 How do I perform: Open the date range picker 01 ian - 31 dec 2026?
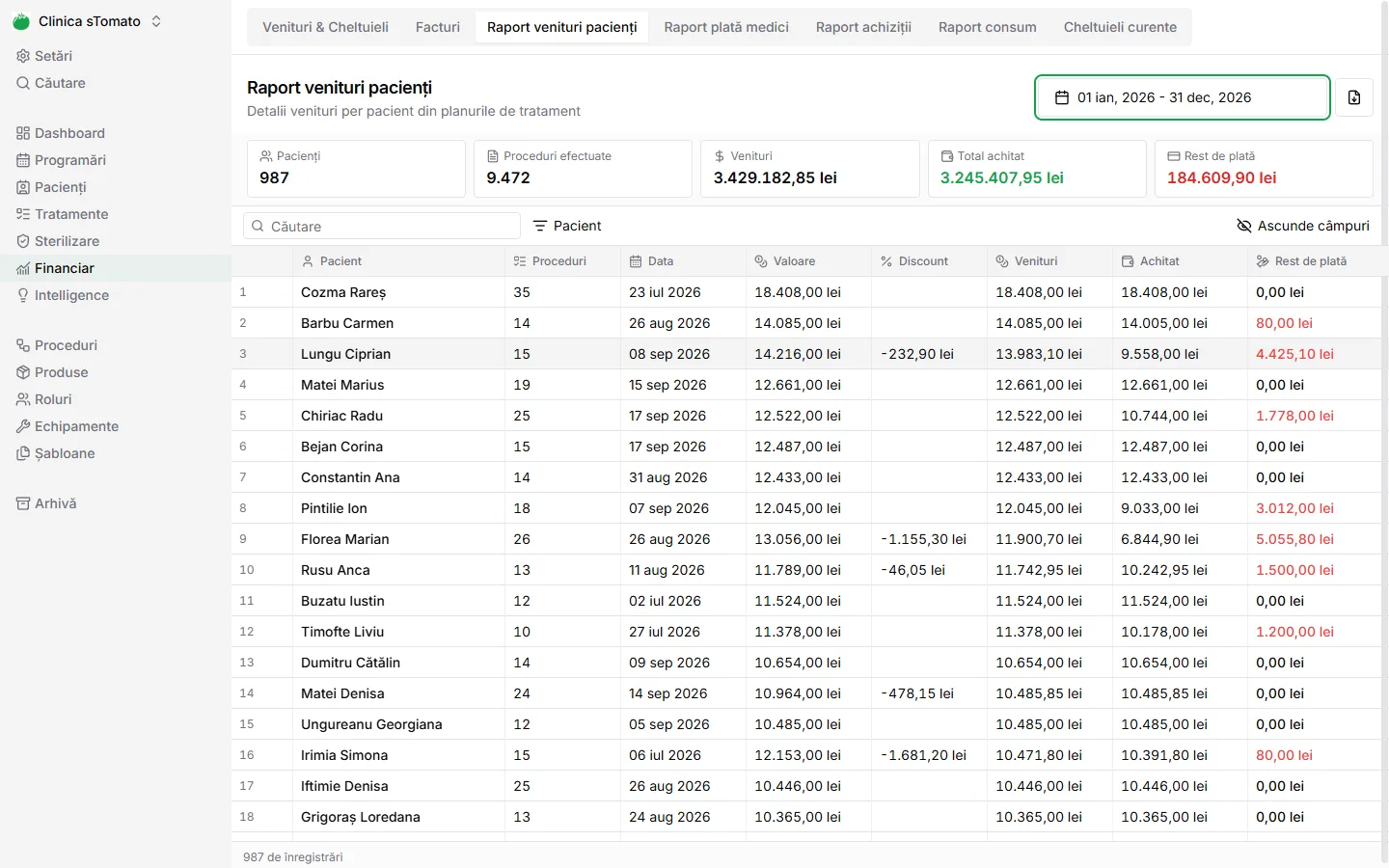pyautogui.click(x=1183, y=97)
